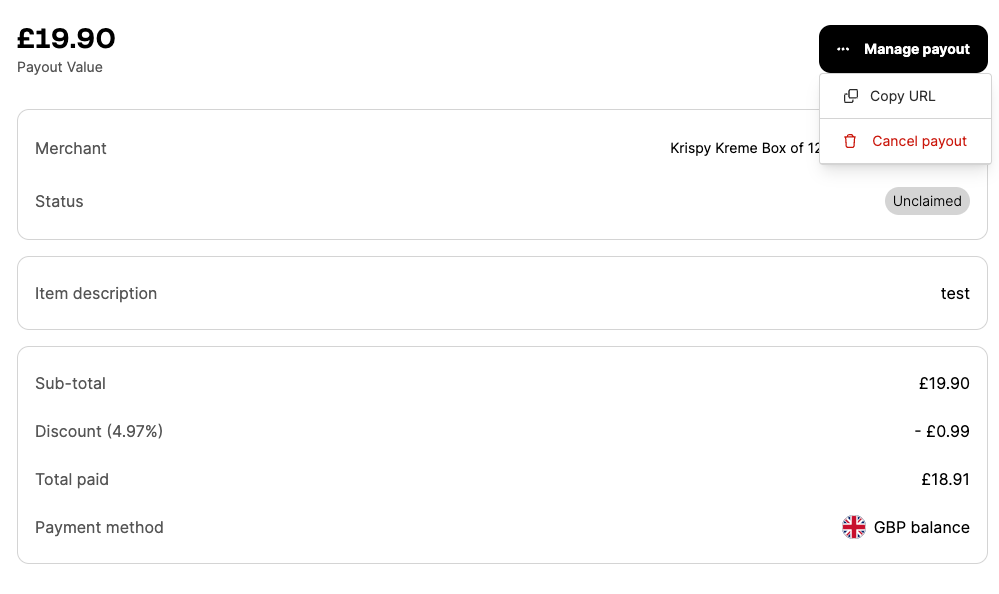
Task: Click the discount amount - £0.99
Action: click(x=942, y=431)
